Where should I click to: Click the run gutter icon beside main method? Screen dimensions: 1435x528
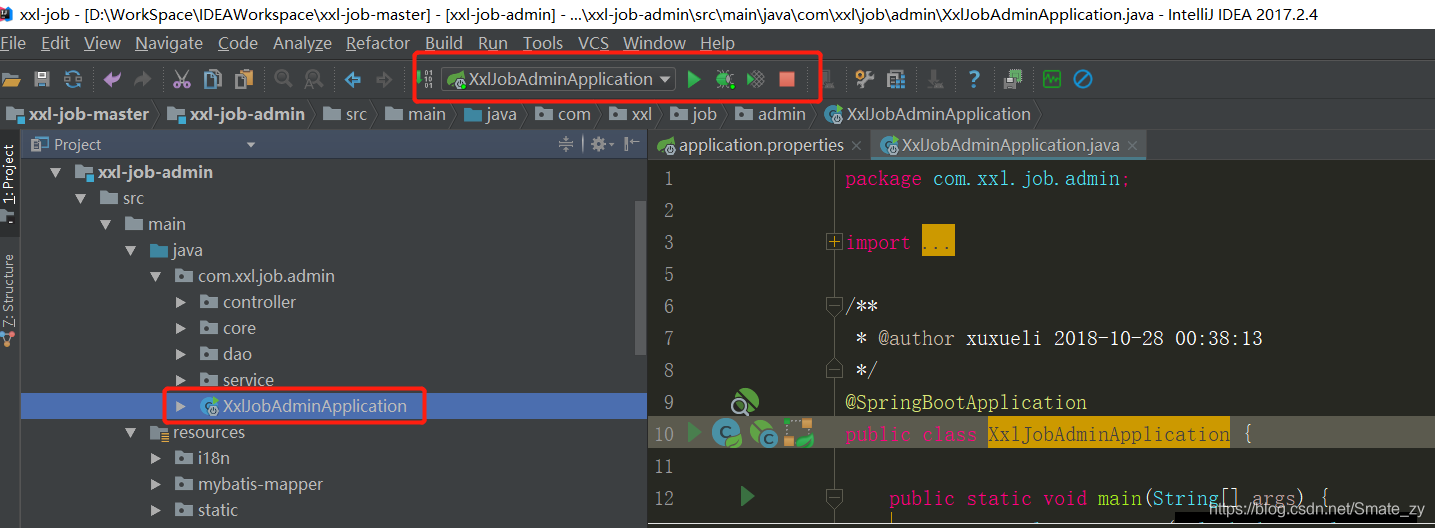(747, 496)
